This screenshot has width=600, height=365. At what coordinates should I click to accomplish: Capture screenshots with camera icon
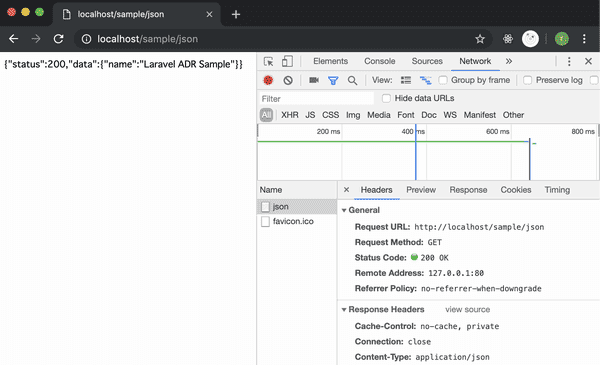click(x=314, y=80)
